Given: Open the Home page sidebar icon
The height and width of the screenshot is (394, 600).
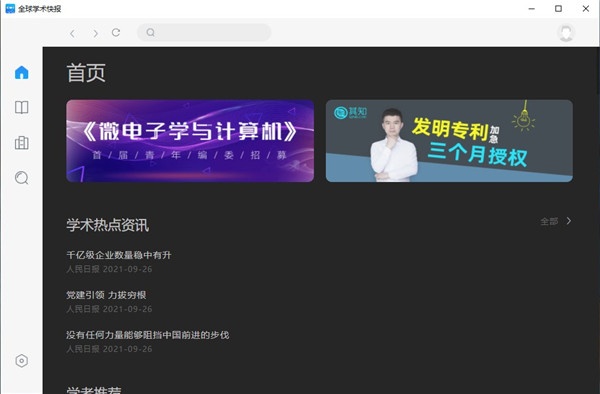Looking at the screenshot, I should [x=21, y=72].
